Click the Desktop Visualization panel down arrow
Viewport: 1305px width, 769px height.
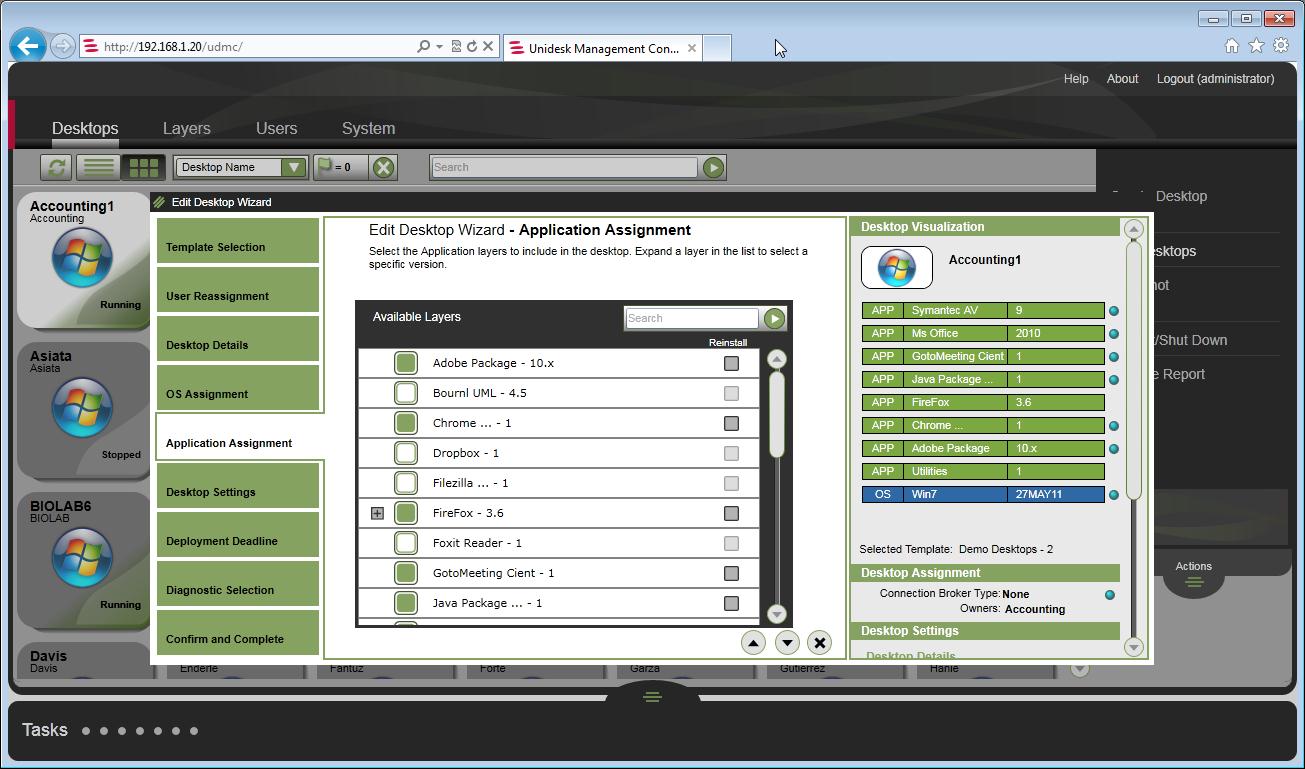point(1133,647)
